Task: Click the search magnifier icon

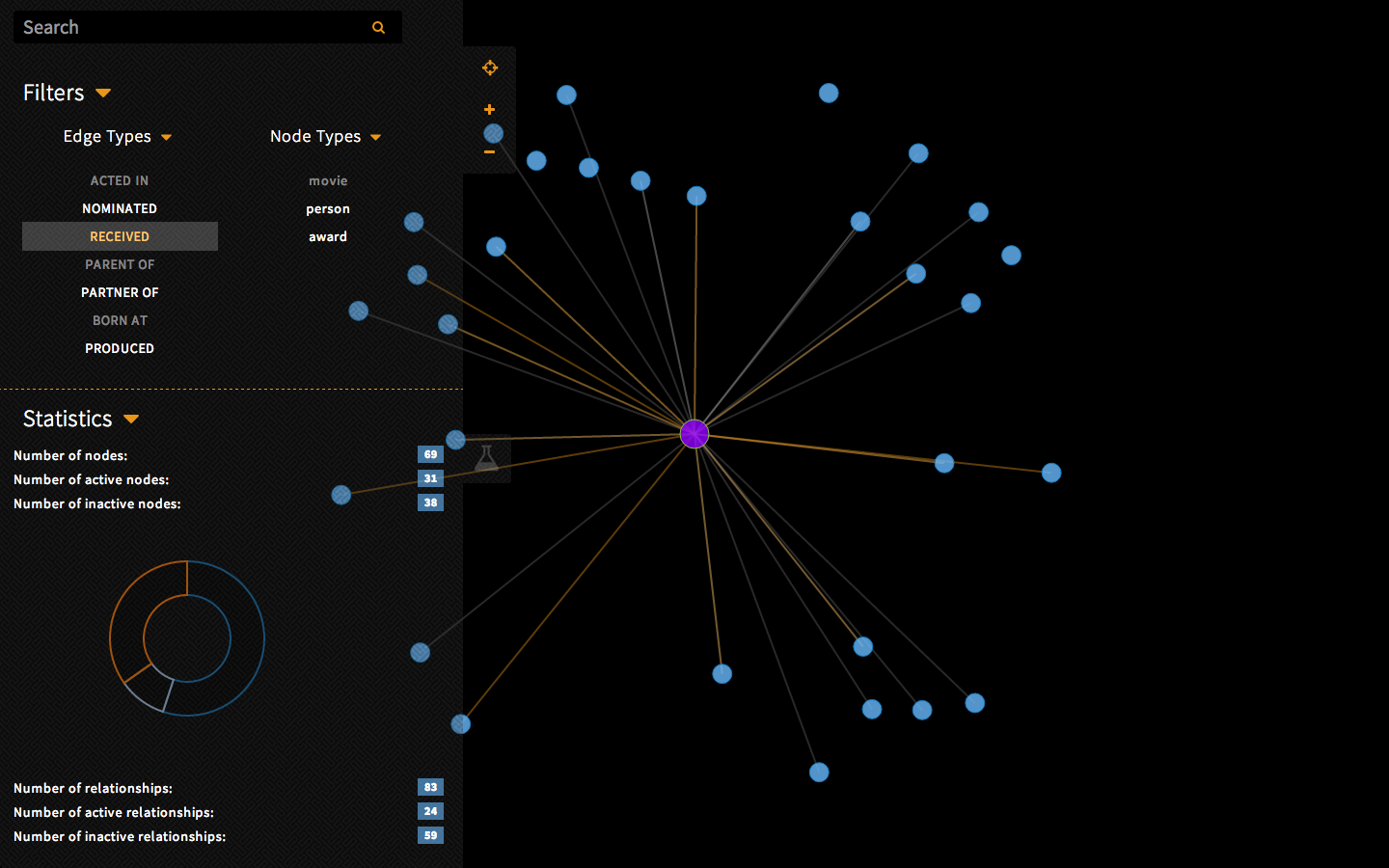Action: (x=377, y=27)
